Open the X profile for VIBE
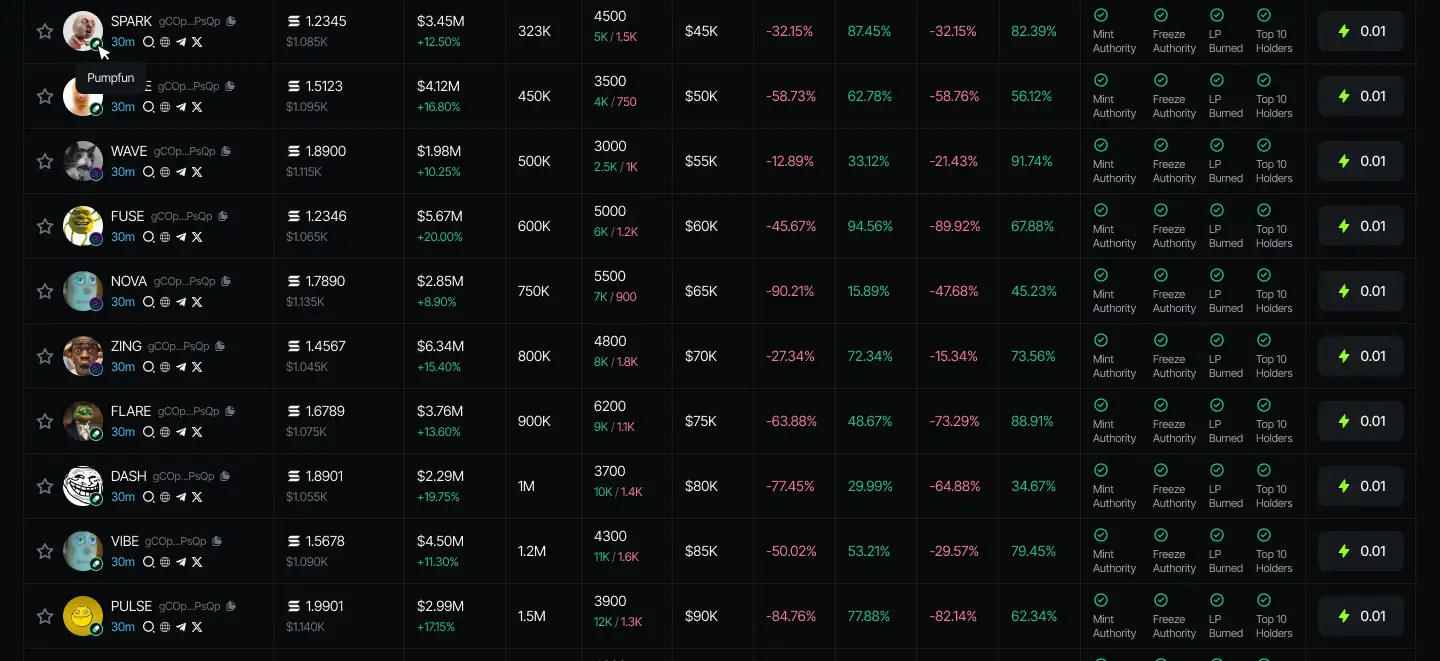 coord(197,562)
